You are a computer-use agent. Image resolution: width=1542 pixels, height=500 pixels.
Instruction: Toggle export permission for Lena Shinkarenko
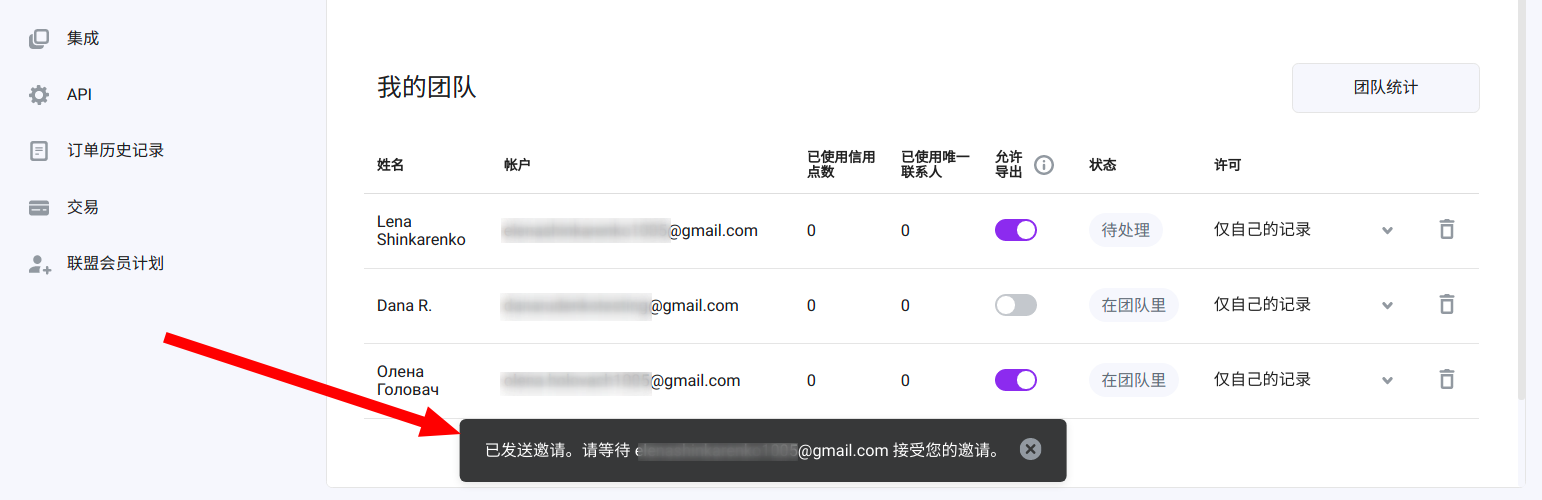pyautogui.click(x=1016, y=230)
